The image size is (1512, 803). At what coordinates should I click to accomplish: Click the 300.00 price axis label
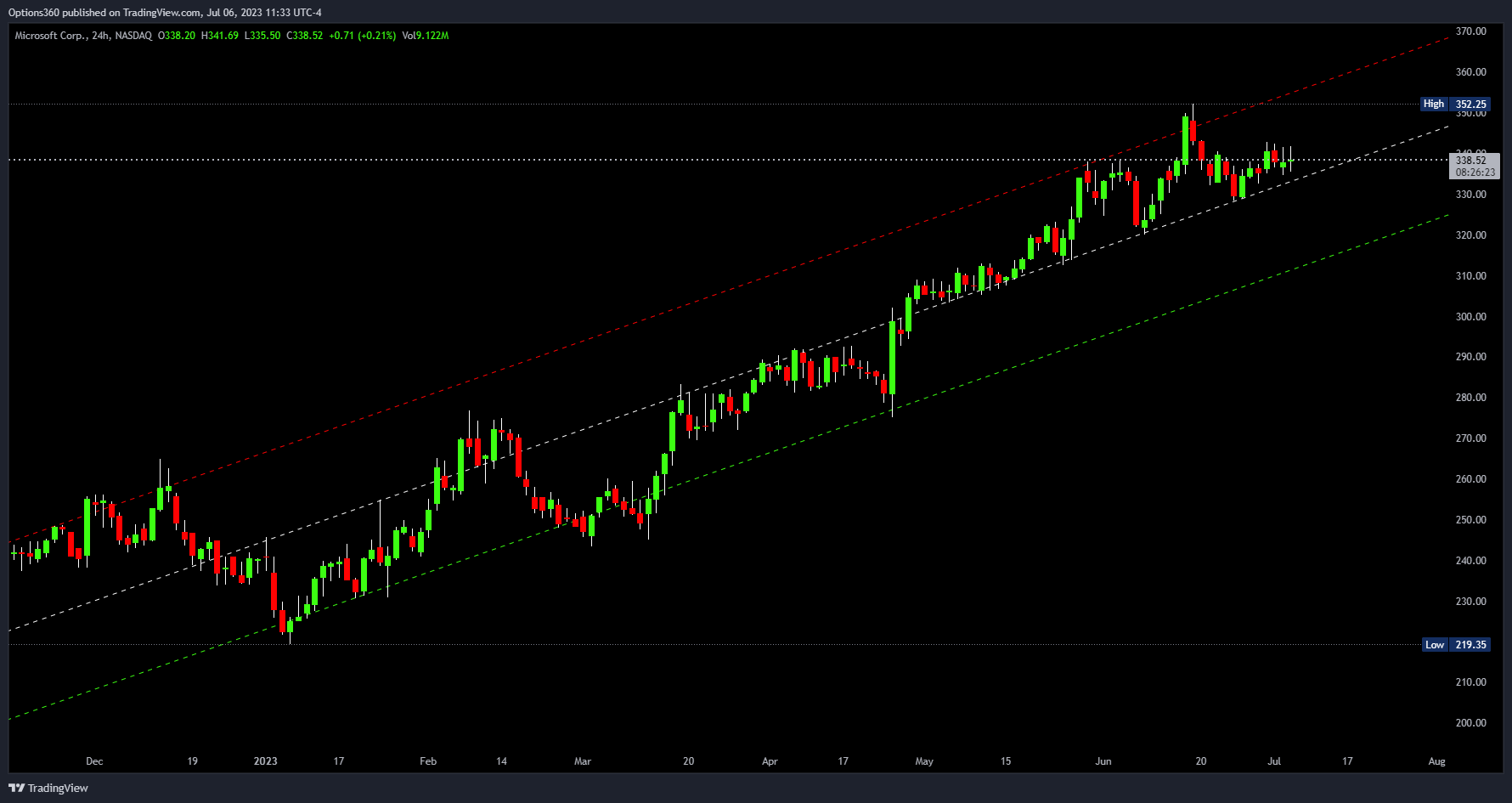(1471, 317)
